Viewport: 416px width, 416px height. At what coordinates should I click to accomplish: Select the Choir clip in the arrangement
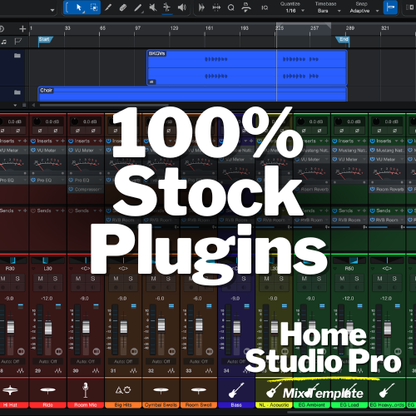point(193,94)
